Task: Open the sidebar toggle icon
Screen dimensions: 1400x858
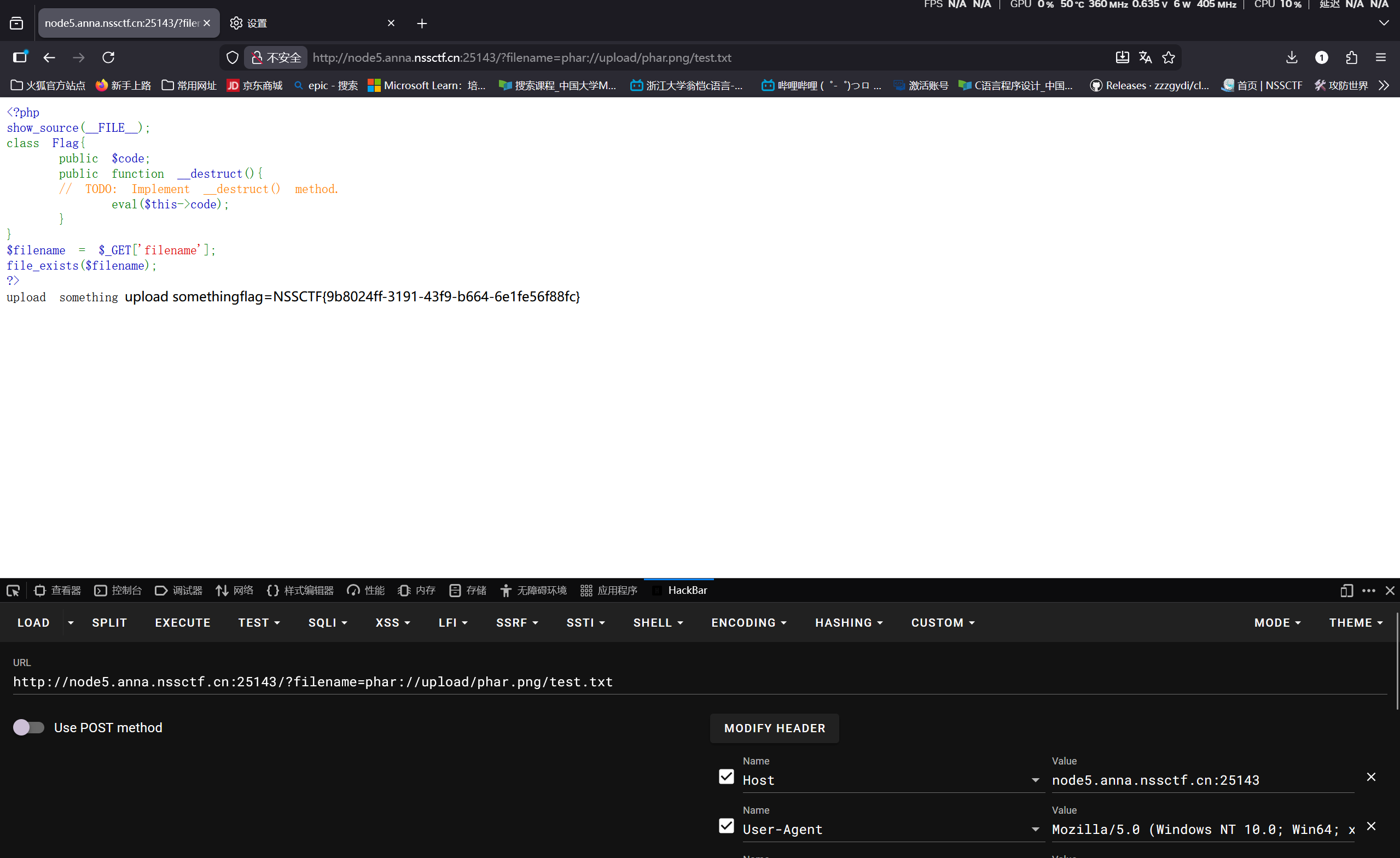Action: point(20,57)
